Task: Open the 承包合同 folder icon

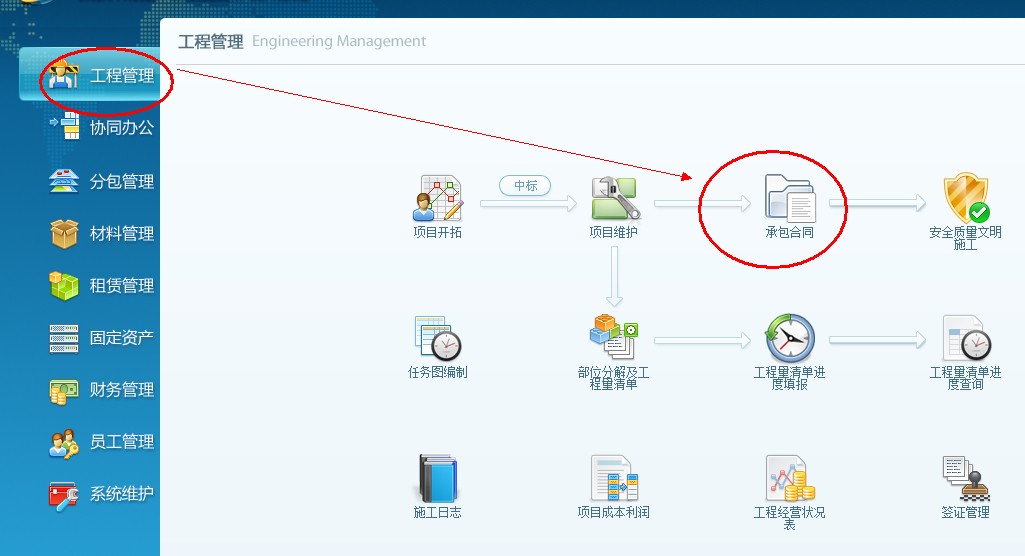Action: pyautogui.click(x=790, y=198)
